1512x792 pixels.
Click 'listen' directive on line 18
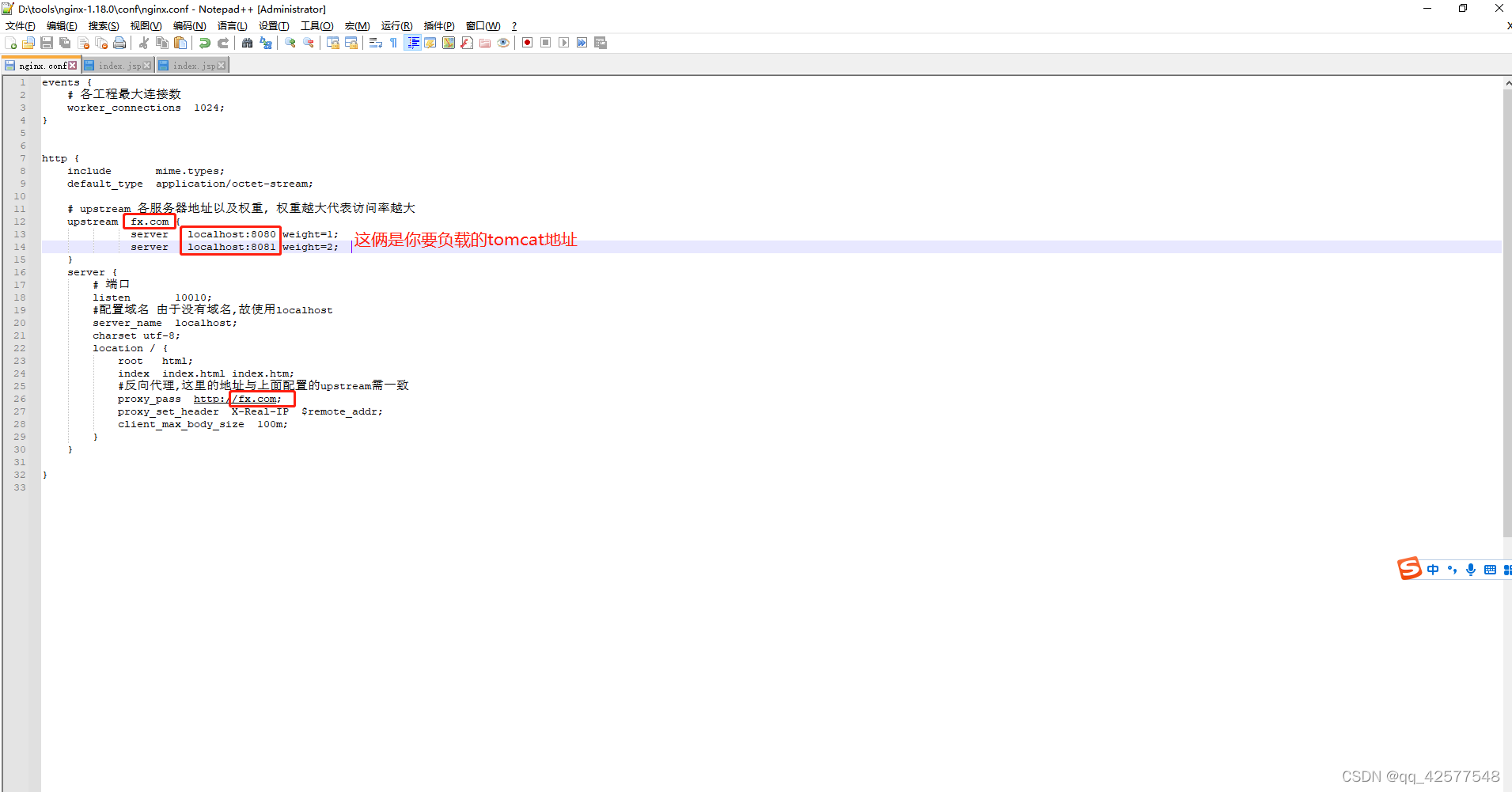112,297
